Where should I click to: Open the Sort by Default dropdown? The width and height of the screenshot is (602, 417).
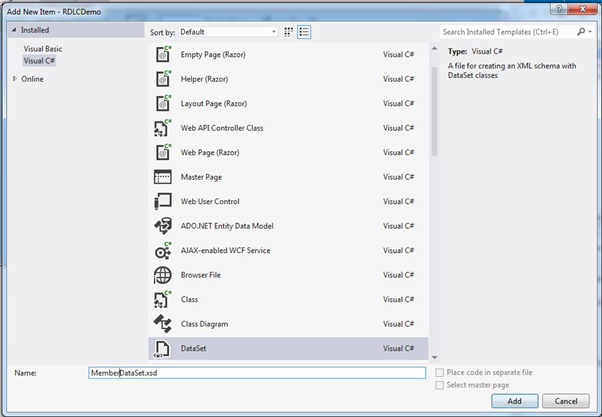point(228,32)
